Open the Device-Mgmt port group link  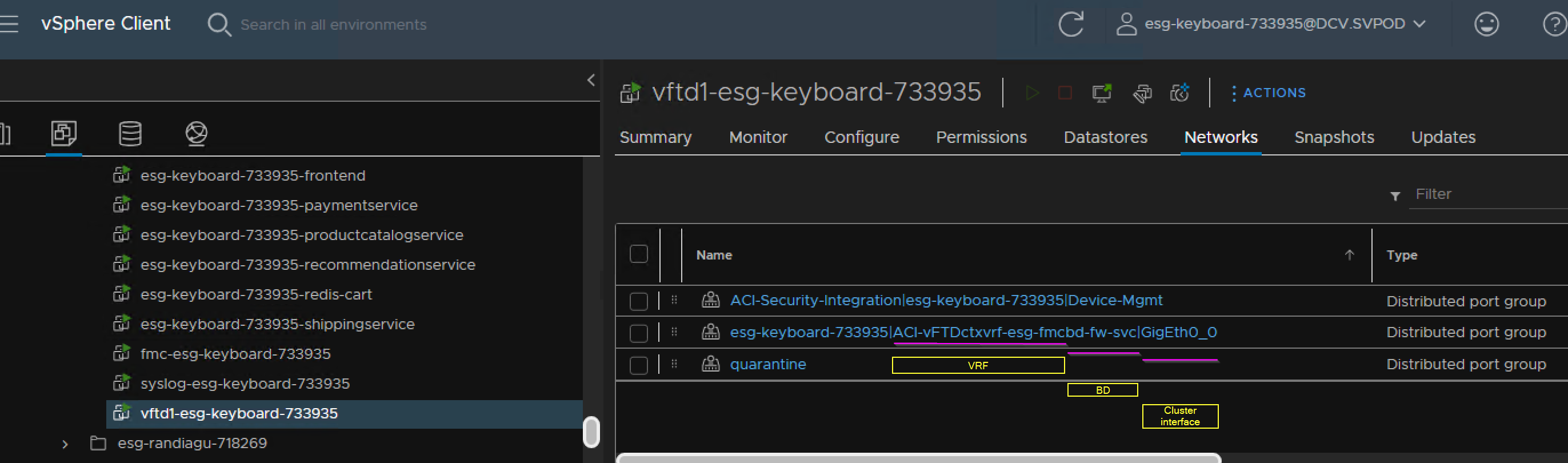click(x=946, y=300)
